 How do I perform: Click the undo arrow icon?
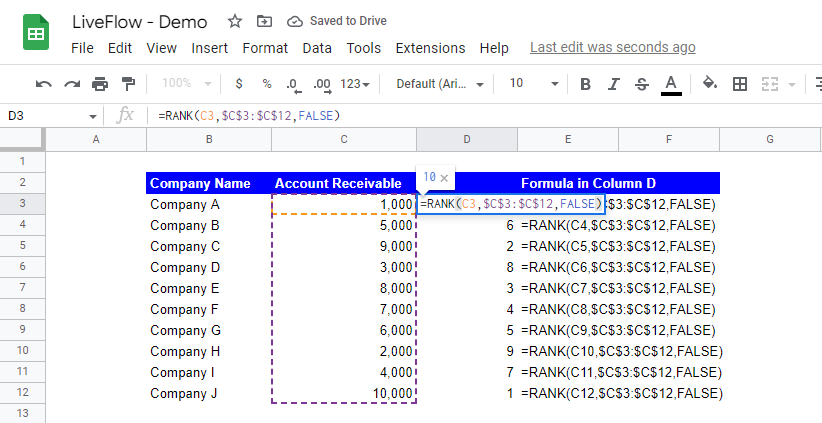(43, 84)
